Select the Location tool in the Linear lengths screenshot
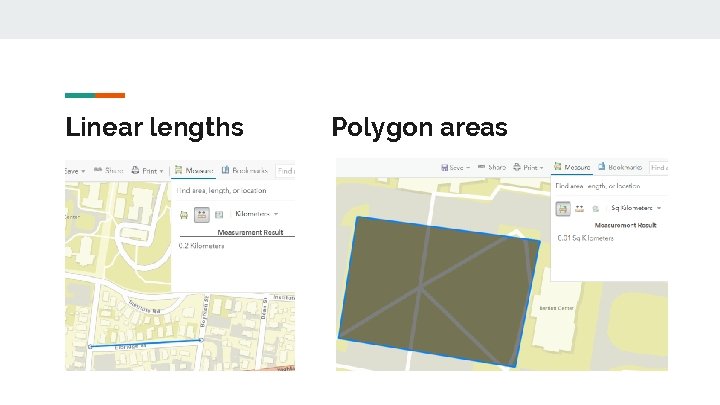This screenshot has height=405, width=720. pyautogui.click(x=219, y=214)
